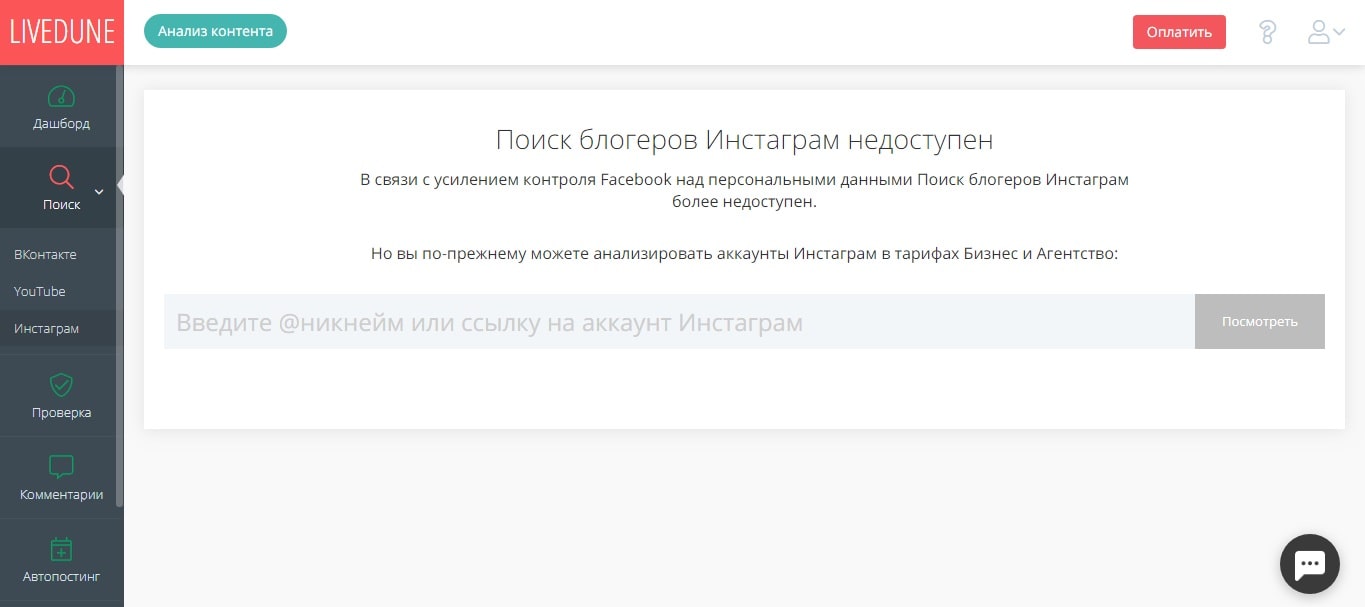Click the Анализ контента pill button

[215, 31]
